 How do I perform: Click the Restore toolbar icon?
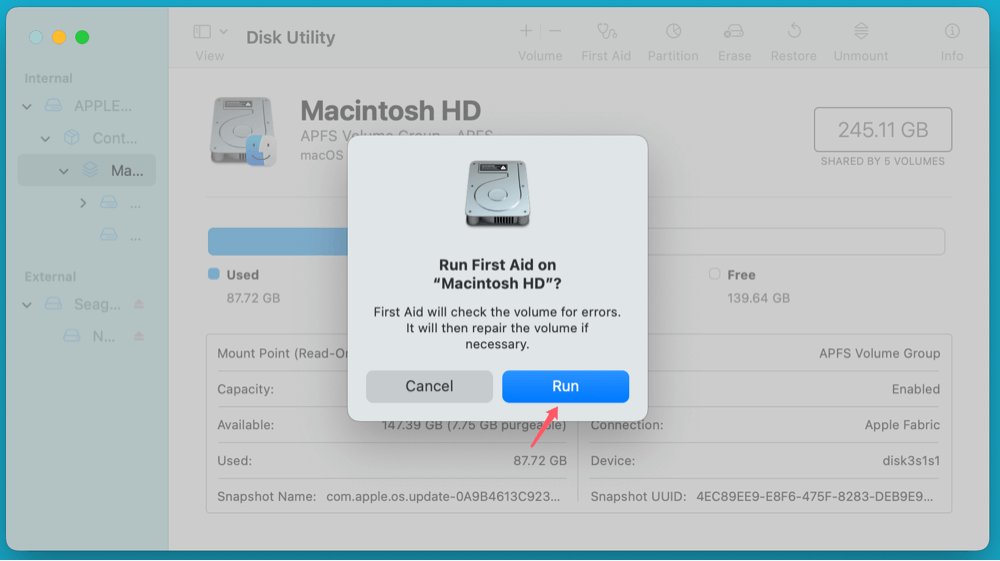click(793, 32)
